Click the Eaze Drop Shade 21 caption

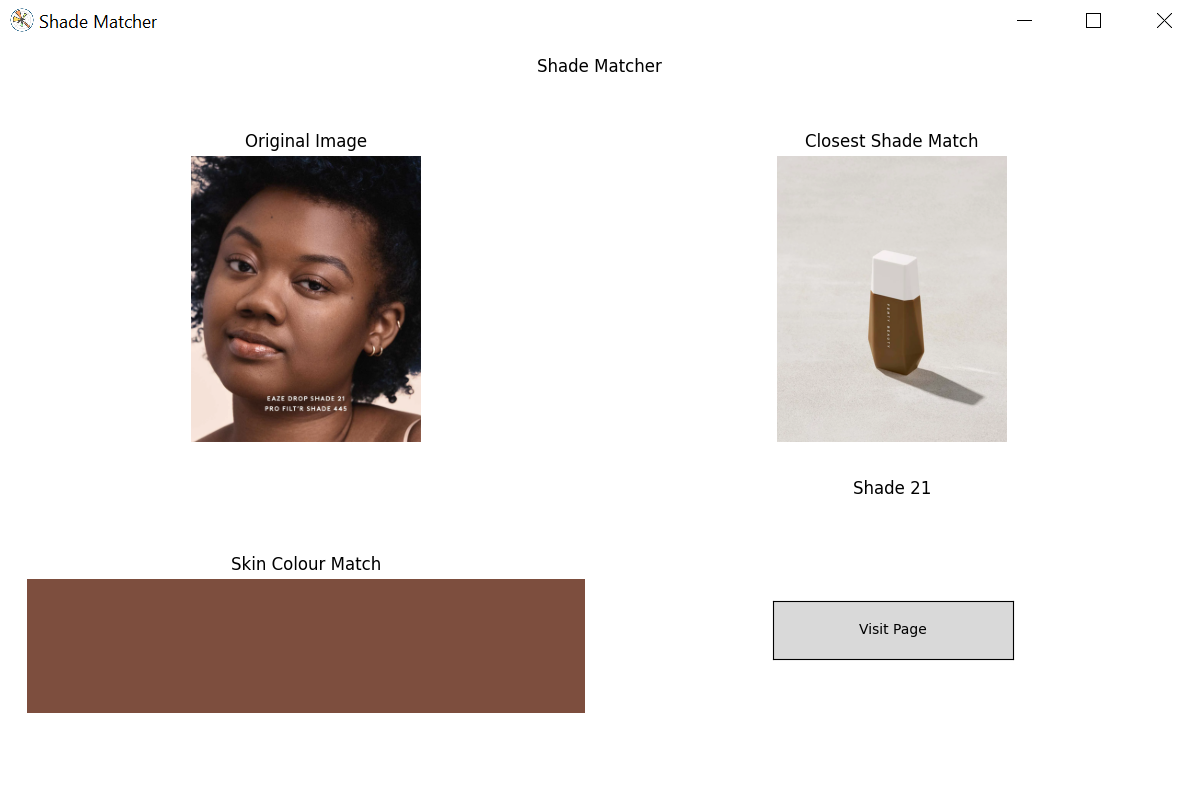306,399
